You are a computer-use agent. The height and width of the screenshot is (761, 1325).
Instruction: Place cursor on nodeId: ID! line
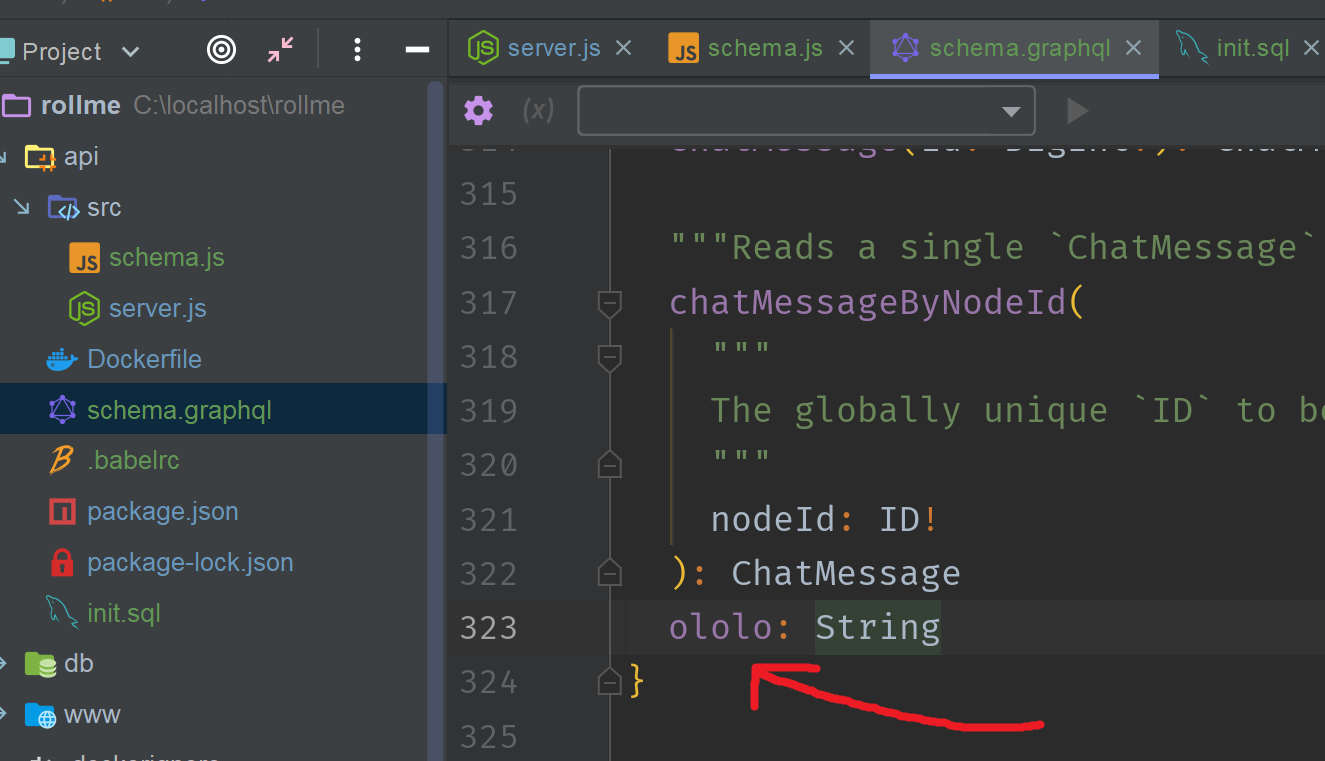click(825, 520)
